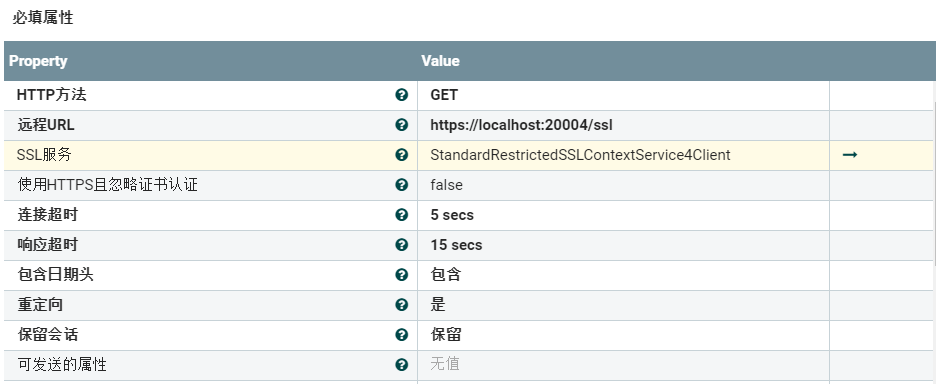Open the StandardRestrictedSSLContextService4Client value selector
936x384 pixels.
click(x=623, y=155)
